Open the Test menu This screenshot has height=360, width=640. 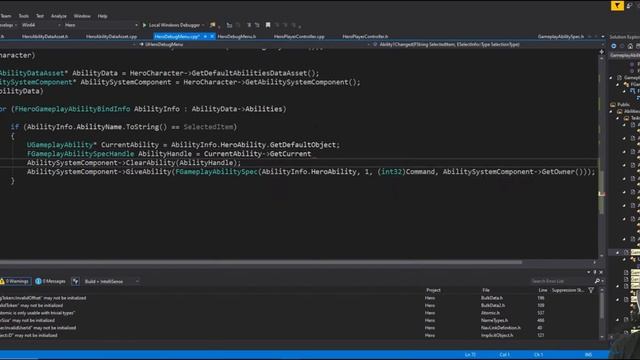coord(40,16)
